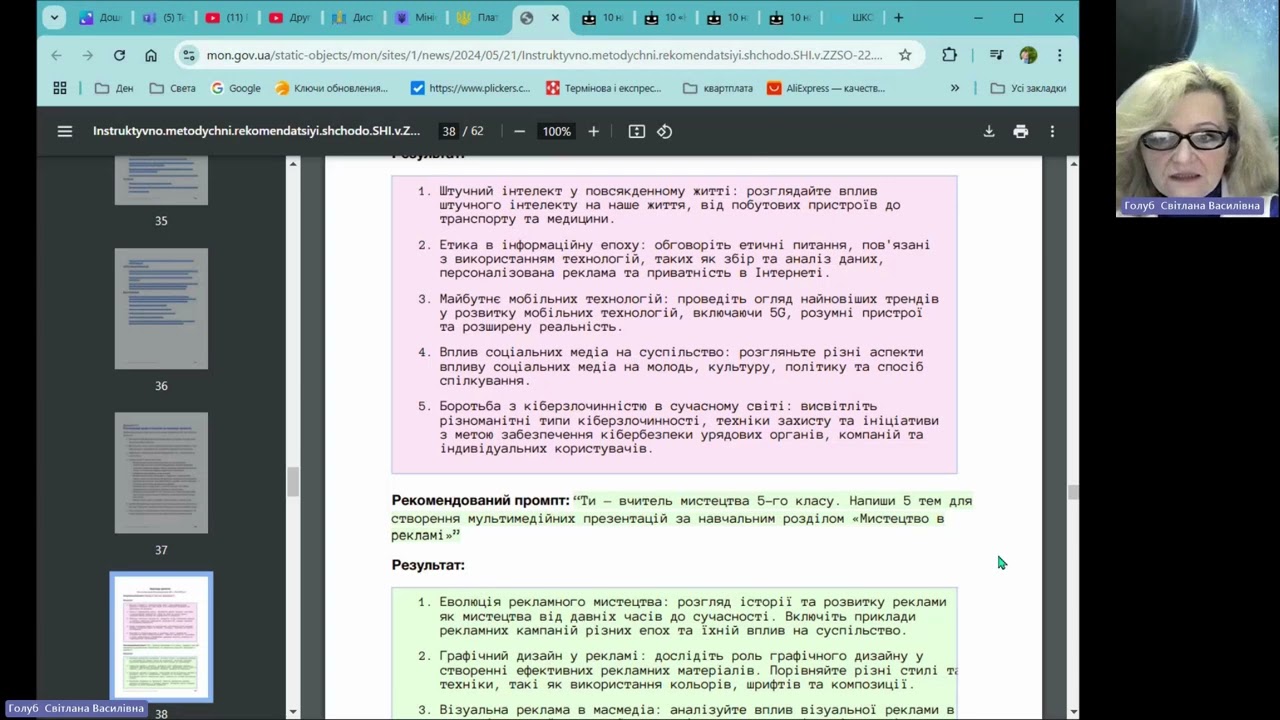This screenshot has height=720, width=1280.
Task: Click the thumbnail panel scroll down arrow
Action: click(293, 711)
